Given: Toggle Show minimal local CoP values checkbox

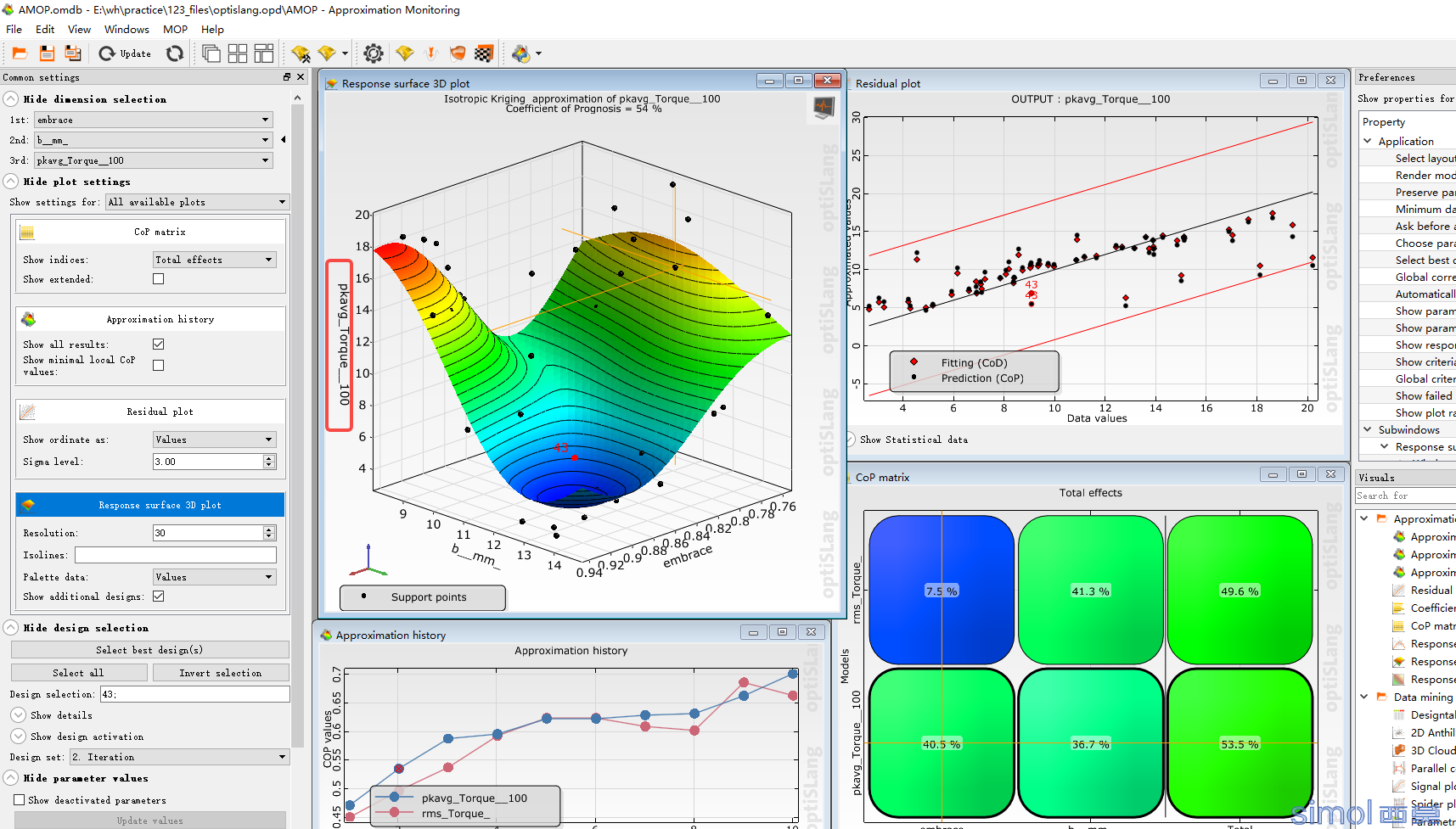Looking at the screenshot, I should tap(159, 366).
